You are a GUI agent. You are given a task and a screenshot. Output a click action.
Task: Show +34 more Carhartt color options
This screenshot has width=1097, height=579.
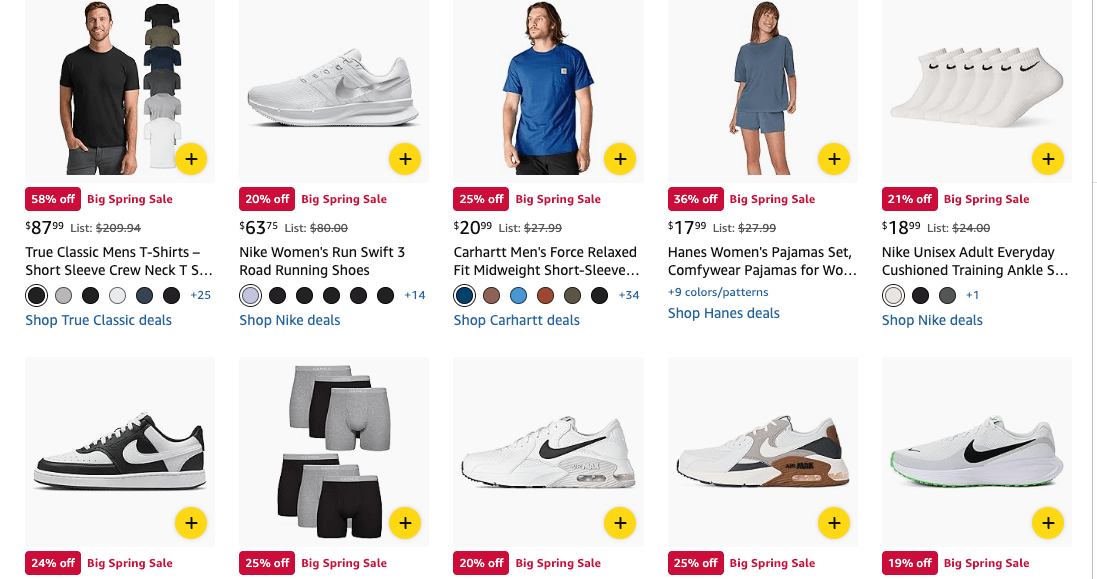coord(628,295)
